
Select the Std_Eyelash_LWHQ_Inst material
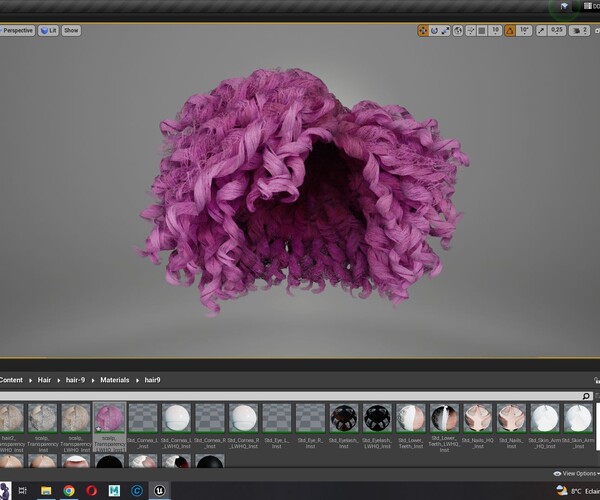pos(377,426)
